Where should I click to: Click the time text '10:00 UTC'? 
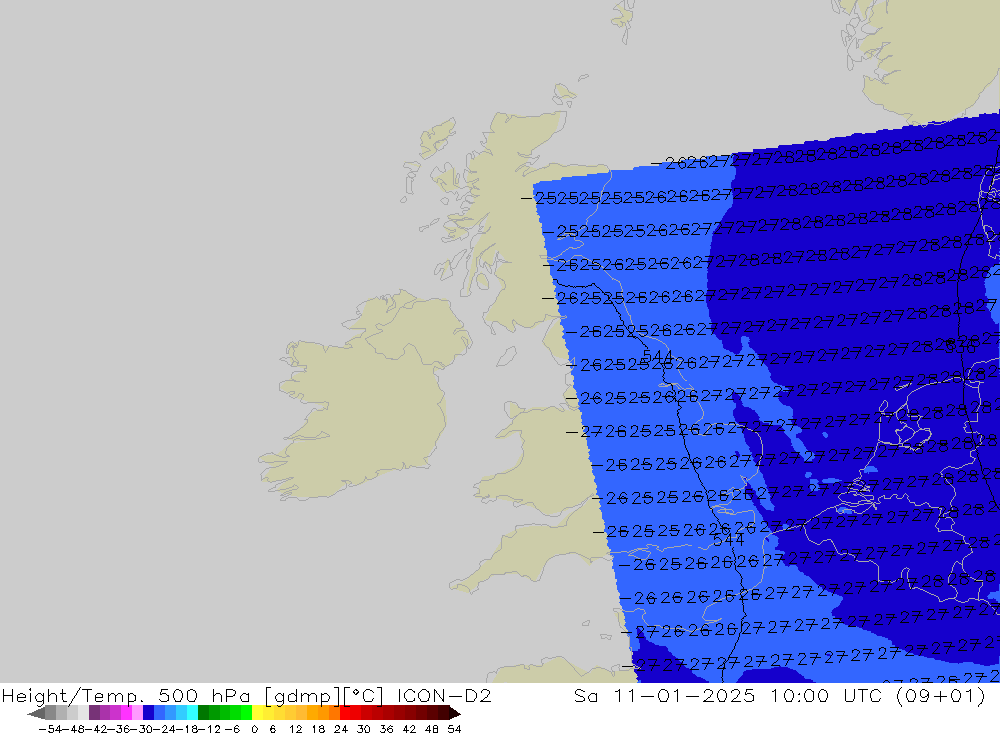tap(825, 695)
